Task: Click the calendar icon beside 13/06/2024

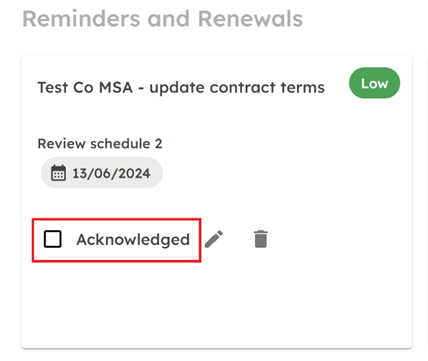Action: 58,173
